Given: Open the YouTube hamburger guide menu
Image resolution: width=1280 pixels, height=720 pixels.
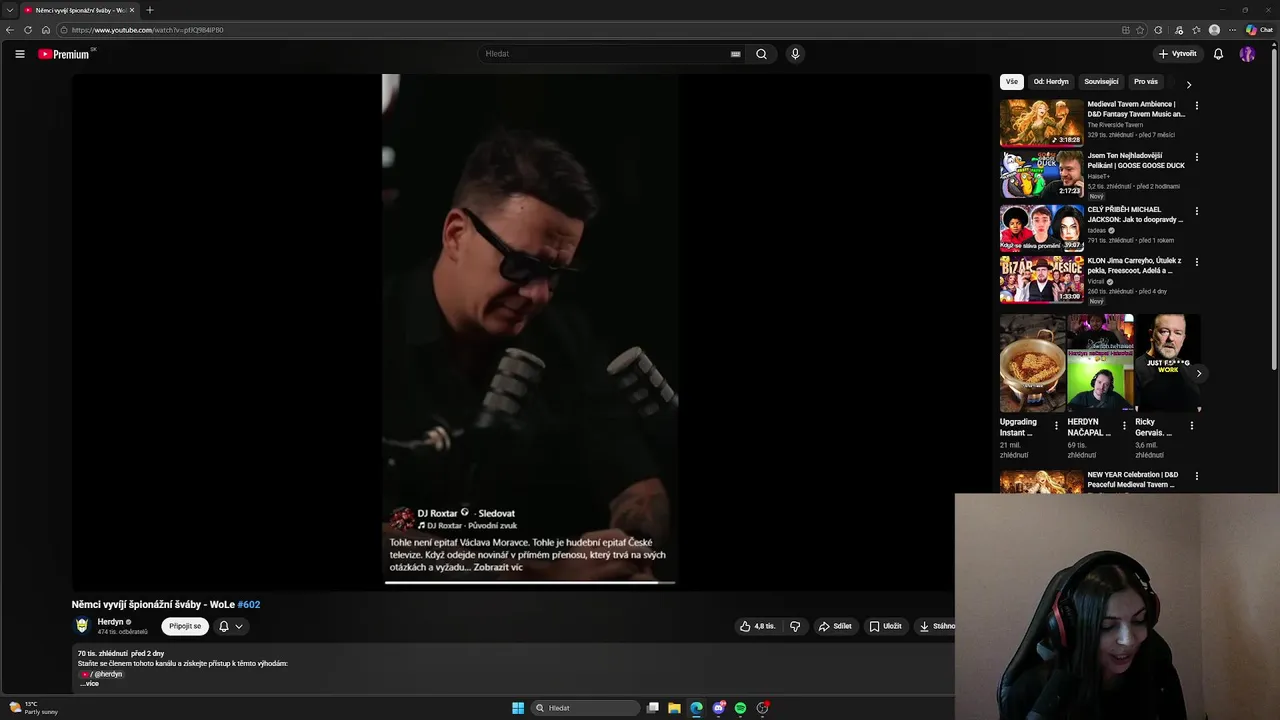Looking at the screenshot, I should click(x=20, y=54).
